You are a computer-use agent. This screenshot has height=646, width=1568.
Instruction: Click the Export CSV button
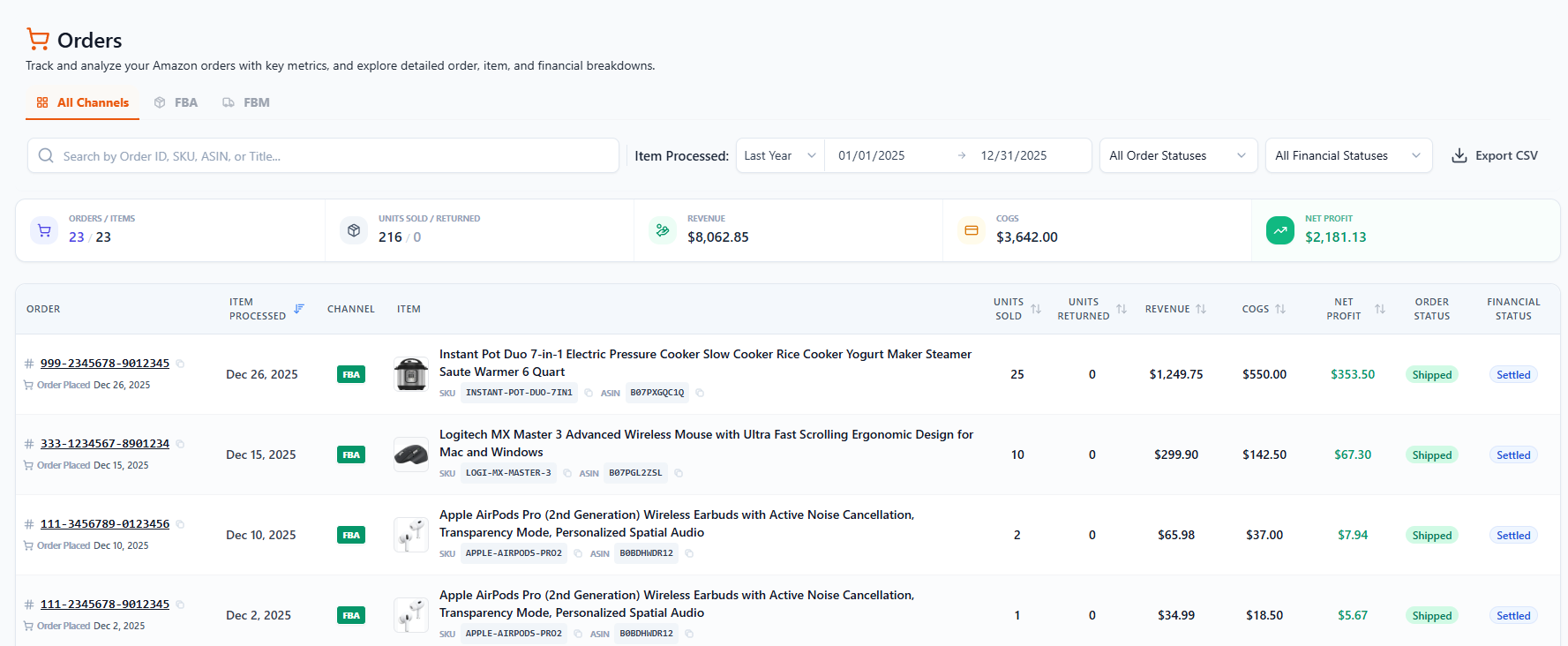(1495, 155)
